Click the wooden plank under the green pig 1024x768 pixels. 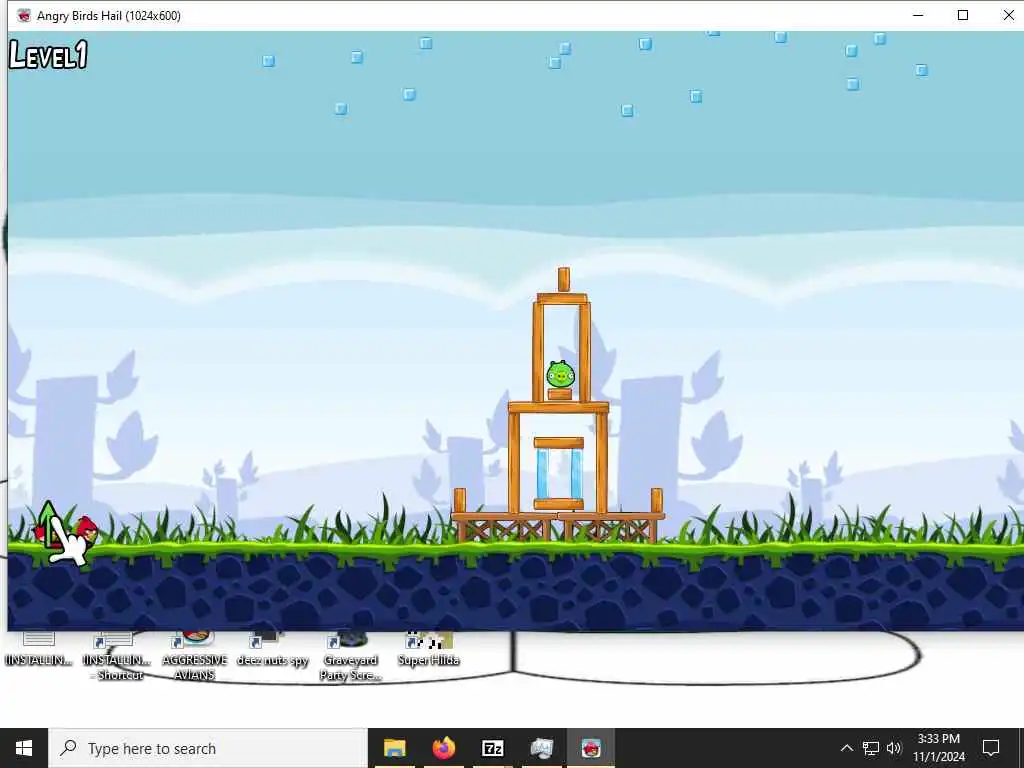click(560, 394)
